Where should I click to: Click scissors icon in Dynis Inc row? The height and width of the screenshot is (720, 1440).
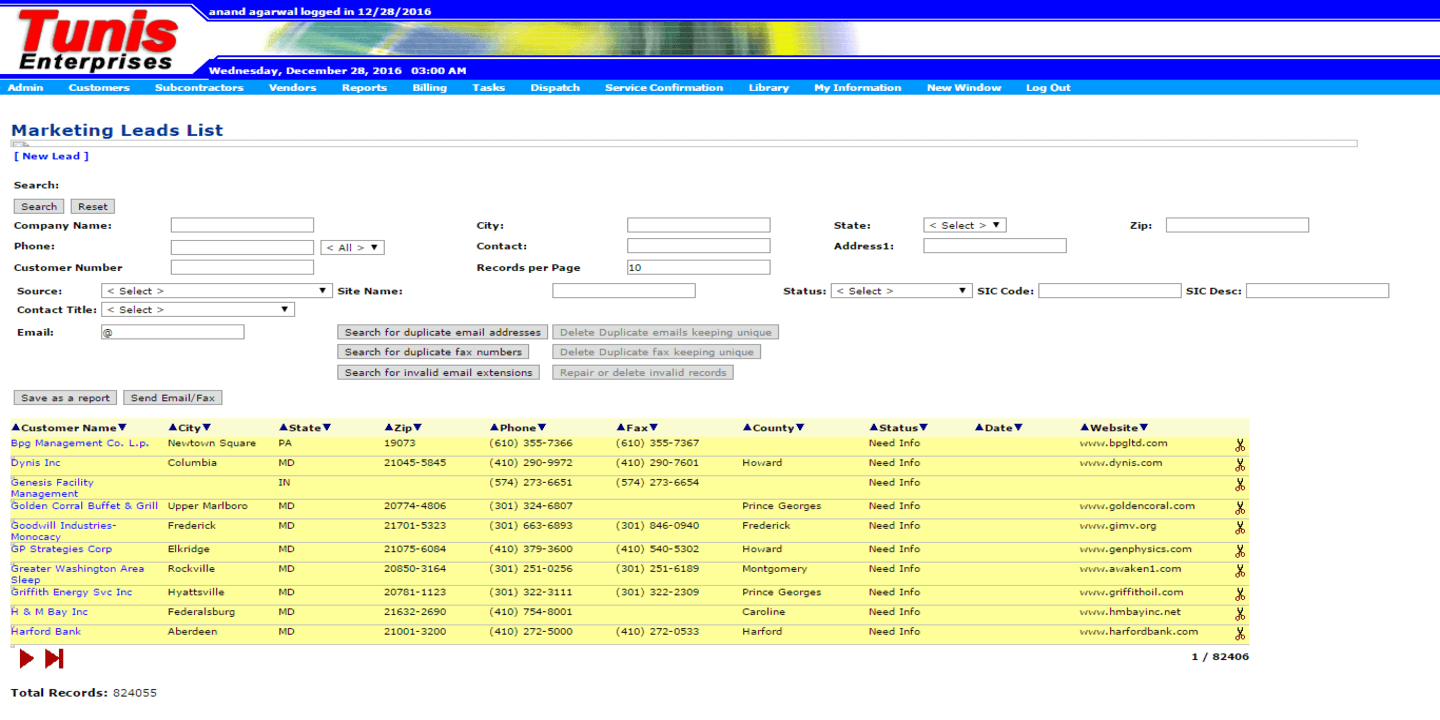click(x=1240, y=467)
